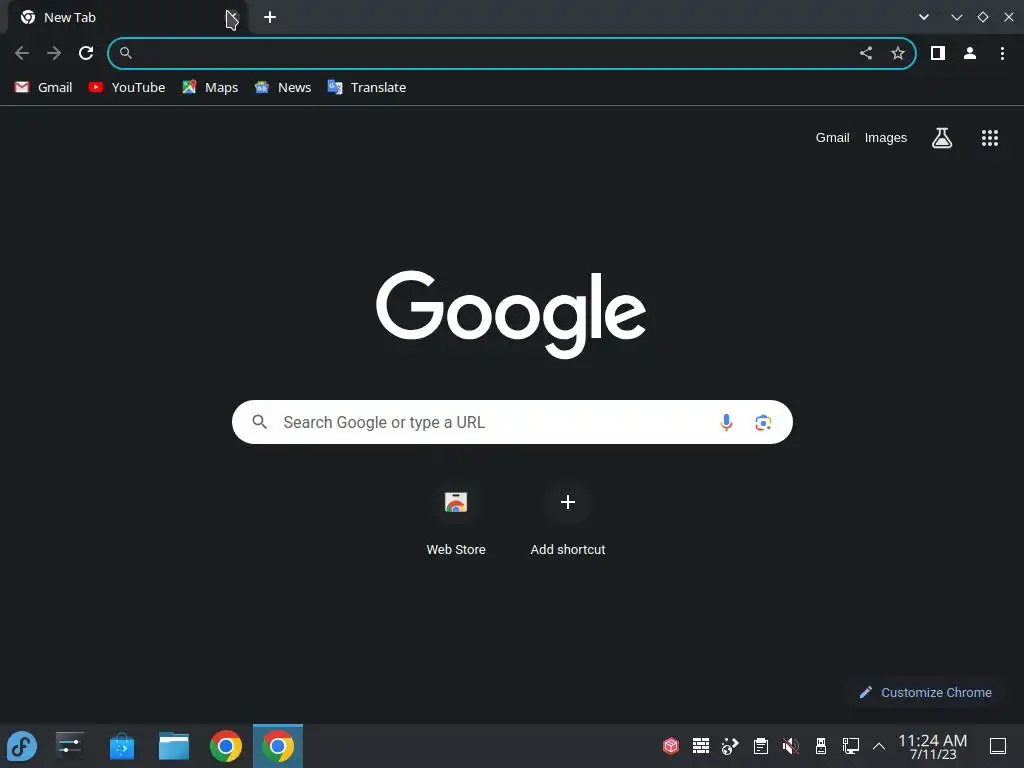This screenshot has width=1024, height=768.
Task: Open a new tab with plus button
Action: pos(270,18)
